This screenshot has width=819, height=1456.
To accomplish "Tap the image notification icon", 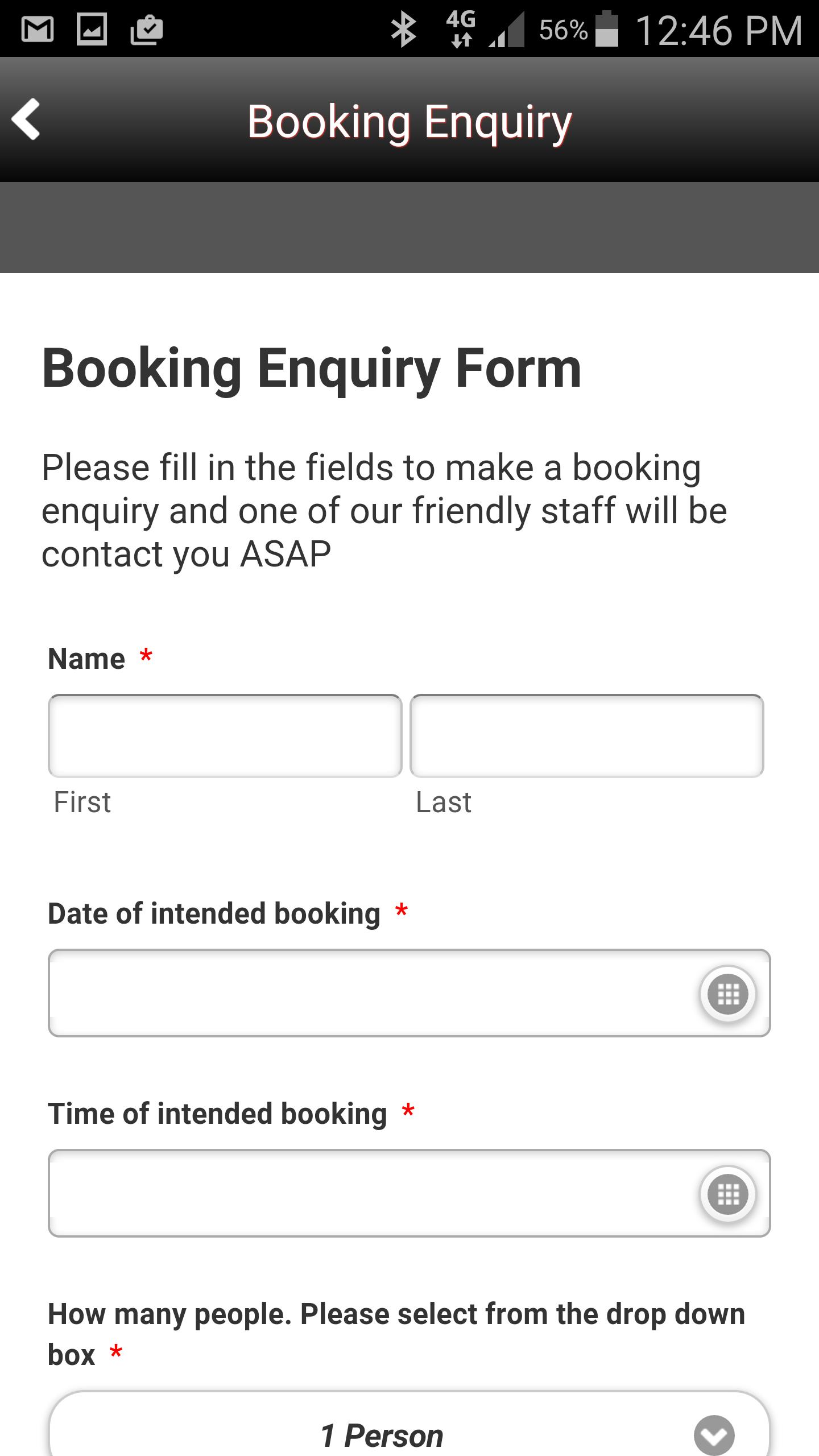I will (x=92, y=29).
